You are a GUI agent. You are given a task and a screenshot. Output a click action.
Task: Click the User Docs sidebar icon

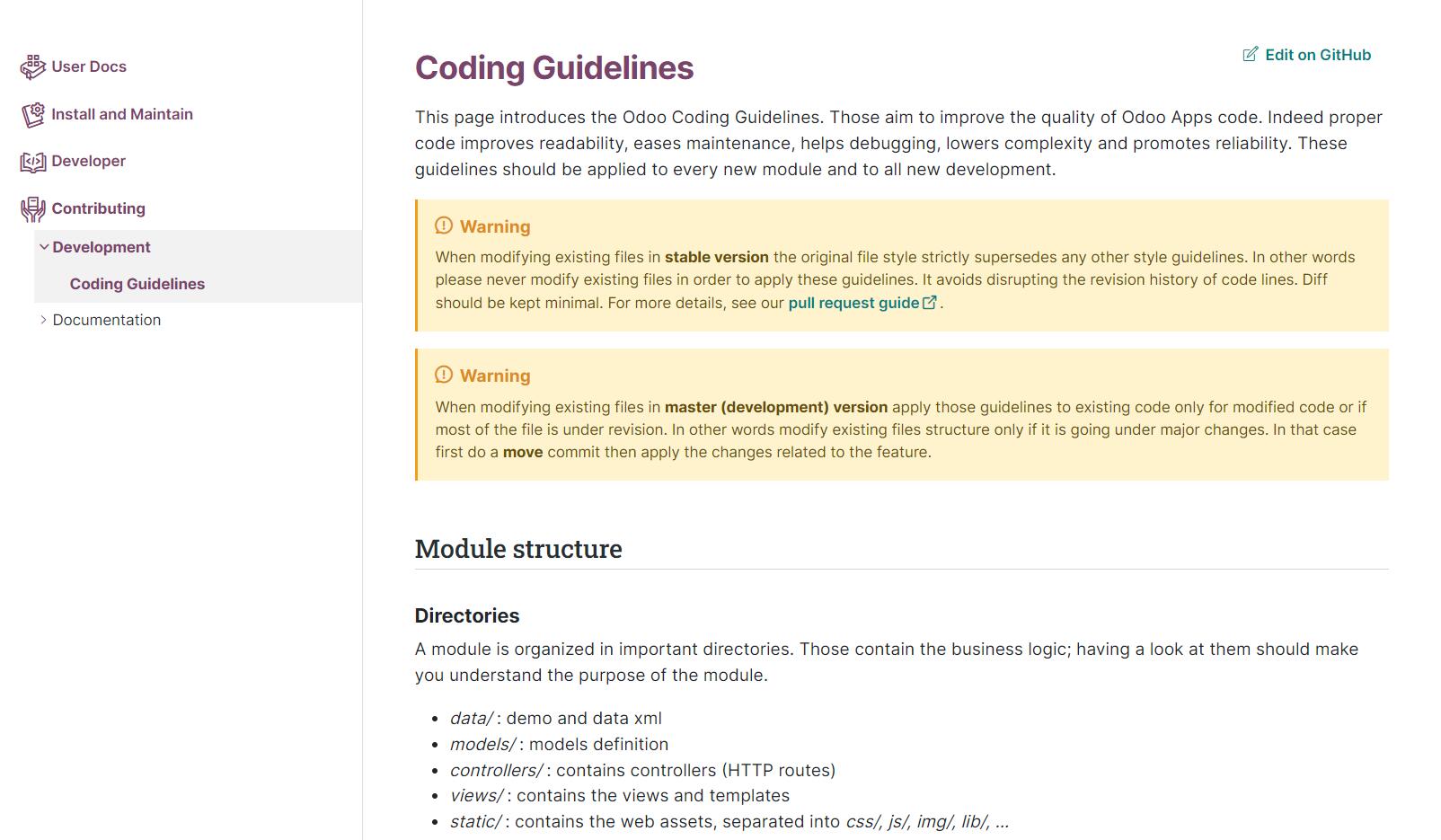pyautogui.click(x=32, y=67)
